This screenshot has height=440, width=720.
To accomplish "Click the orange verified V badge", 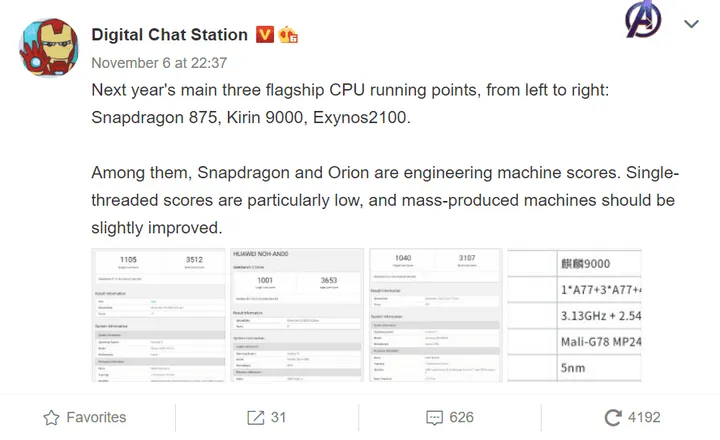I will coord(265,35).
